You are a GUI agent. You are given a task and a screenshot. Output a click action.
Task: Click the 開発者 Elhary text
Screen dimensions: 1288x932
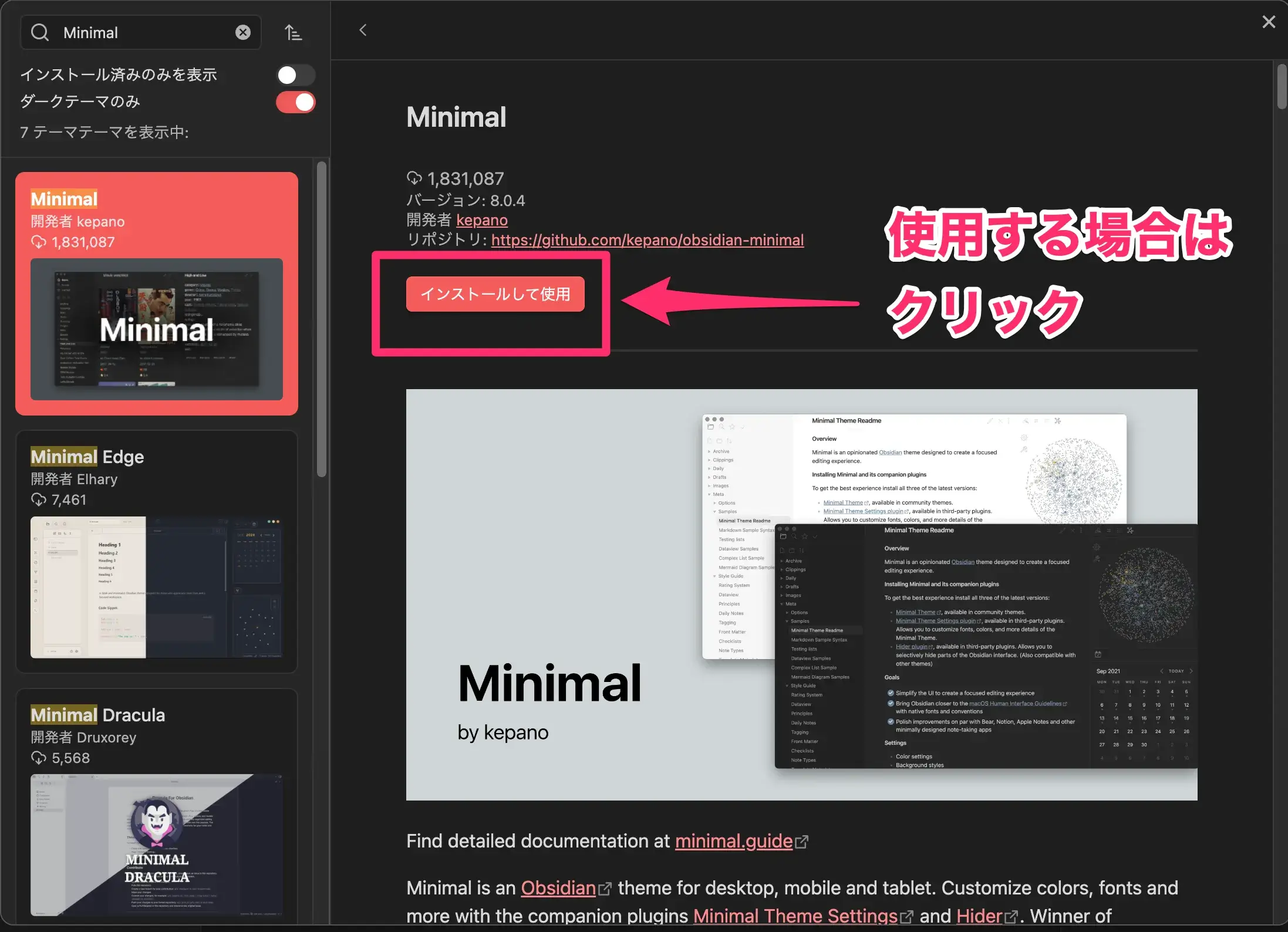pos(74,479)
